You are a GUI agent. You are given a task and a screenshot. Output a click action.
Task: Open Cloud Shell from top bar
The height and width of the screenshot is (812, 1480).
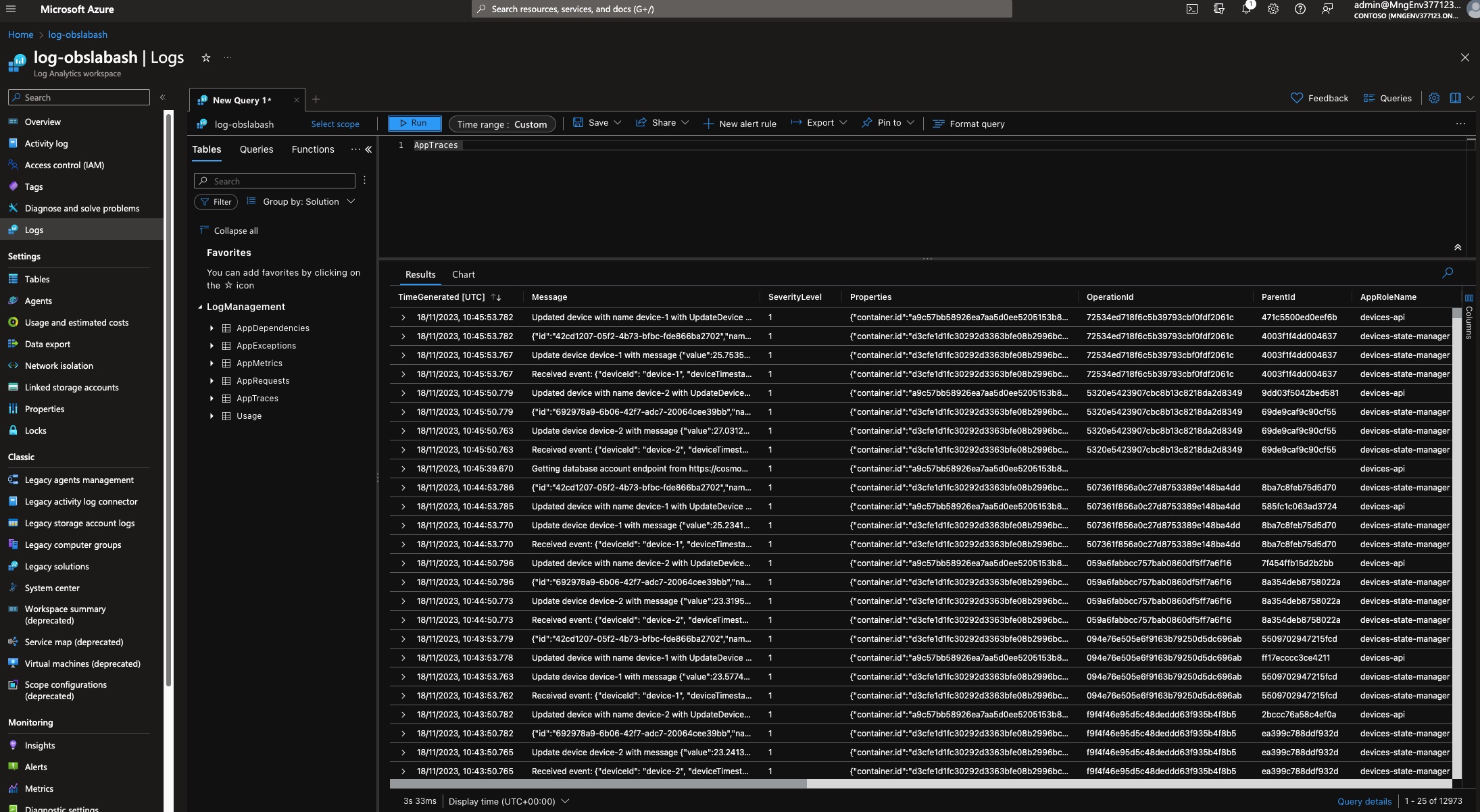pyautogui.click(x=1192, y=9)
